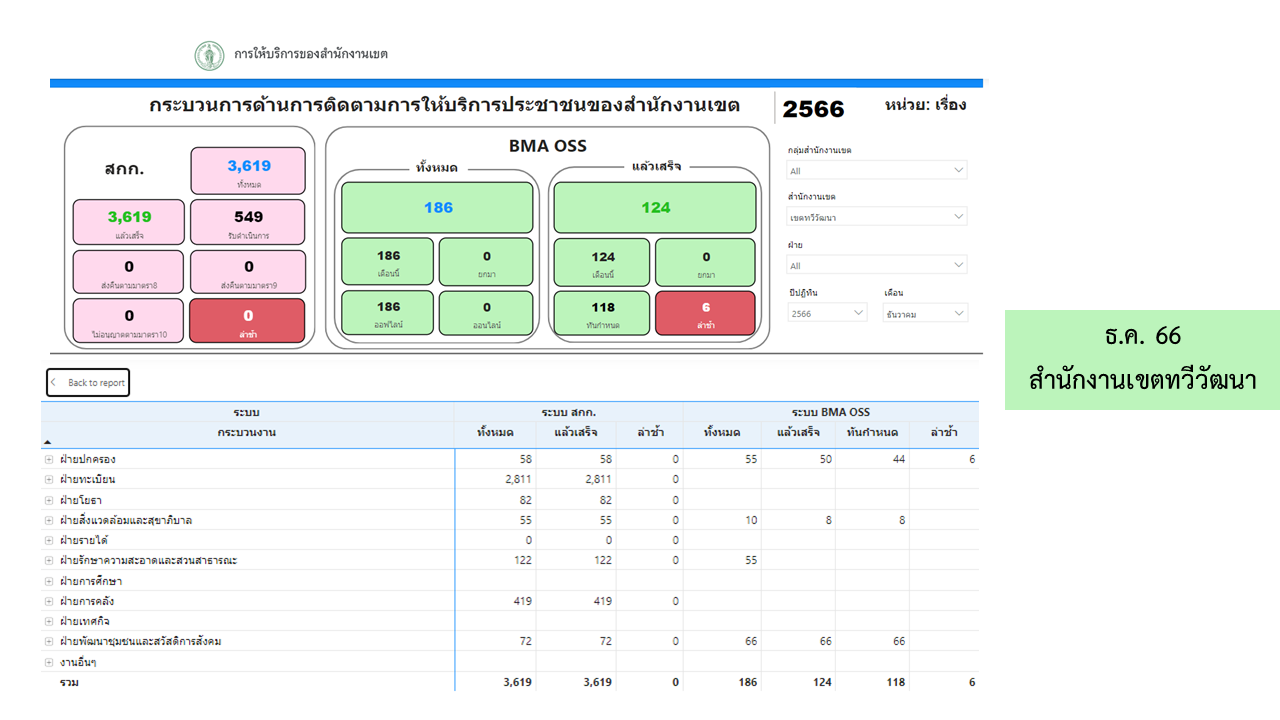Expand the งานอื่นๆ row
Viewport: 1280px width, 720px height.
pyautogui.click(x=48, y=662)
